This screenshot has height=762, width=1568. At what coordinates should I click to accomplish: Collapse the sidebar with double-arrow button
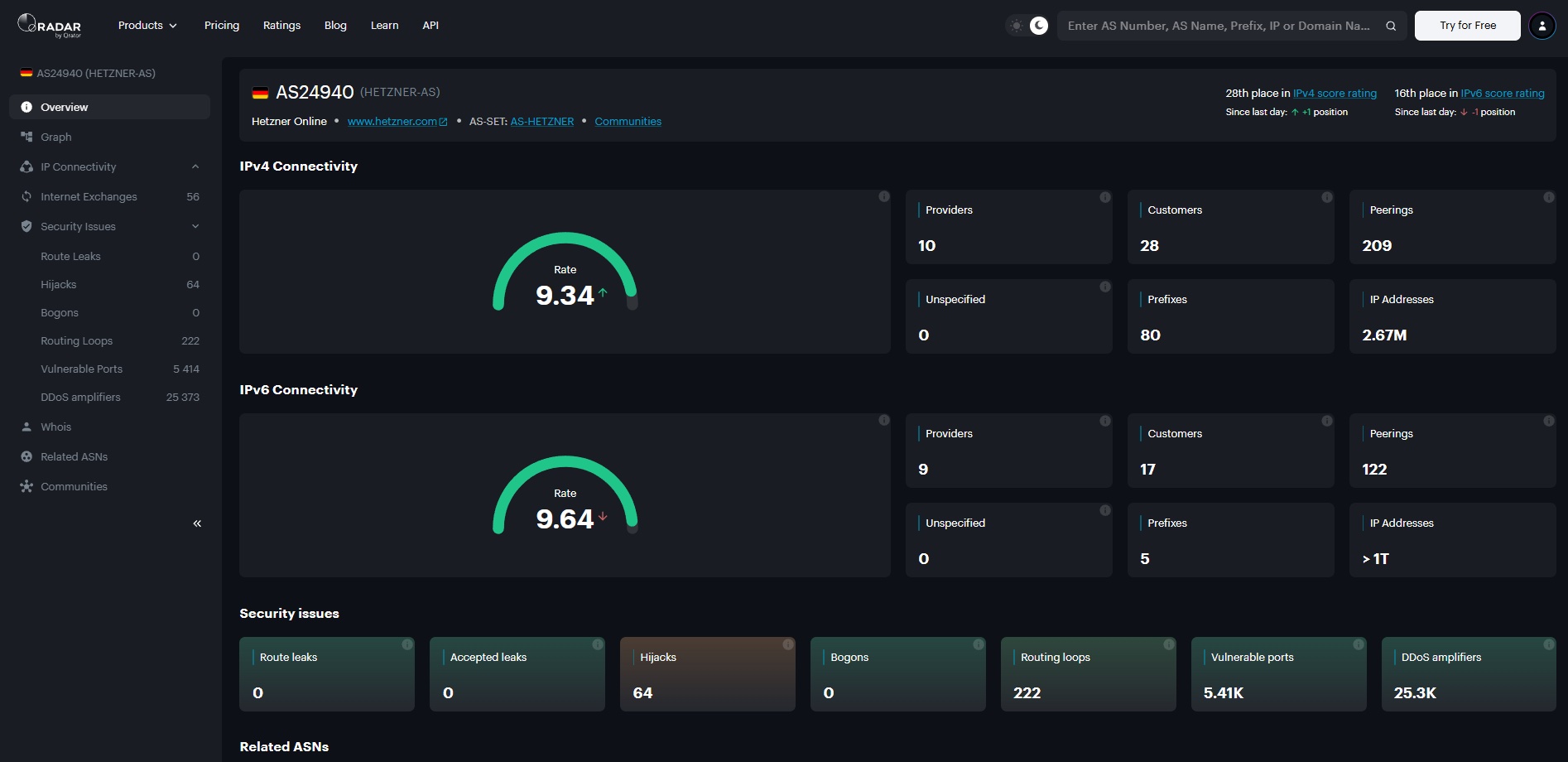[x=197, y=523]
